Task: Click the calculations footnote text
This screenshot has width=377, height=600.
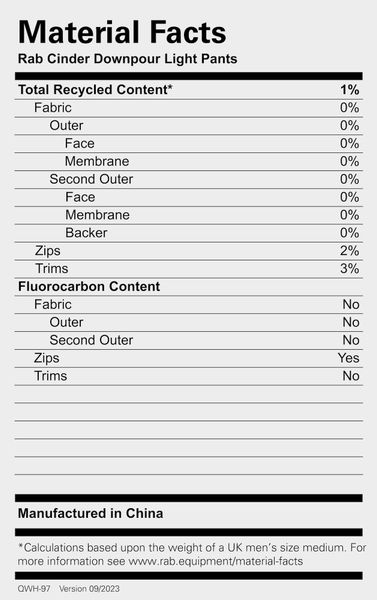Action: pos(192,554)
